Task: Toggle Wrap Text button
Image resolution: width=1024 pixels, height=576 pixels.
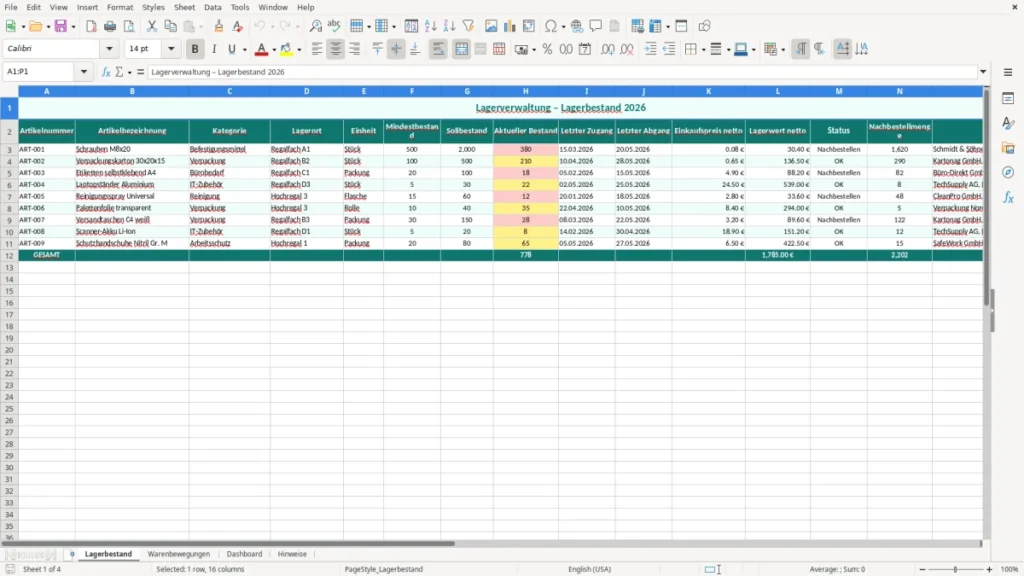Action: point(438,49)
